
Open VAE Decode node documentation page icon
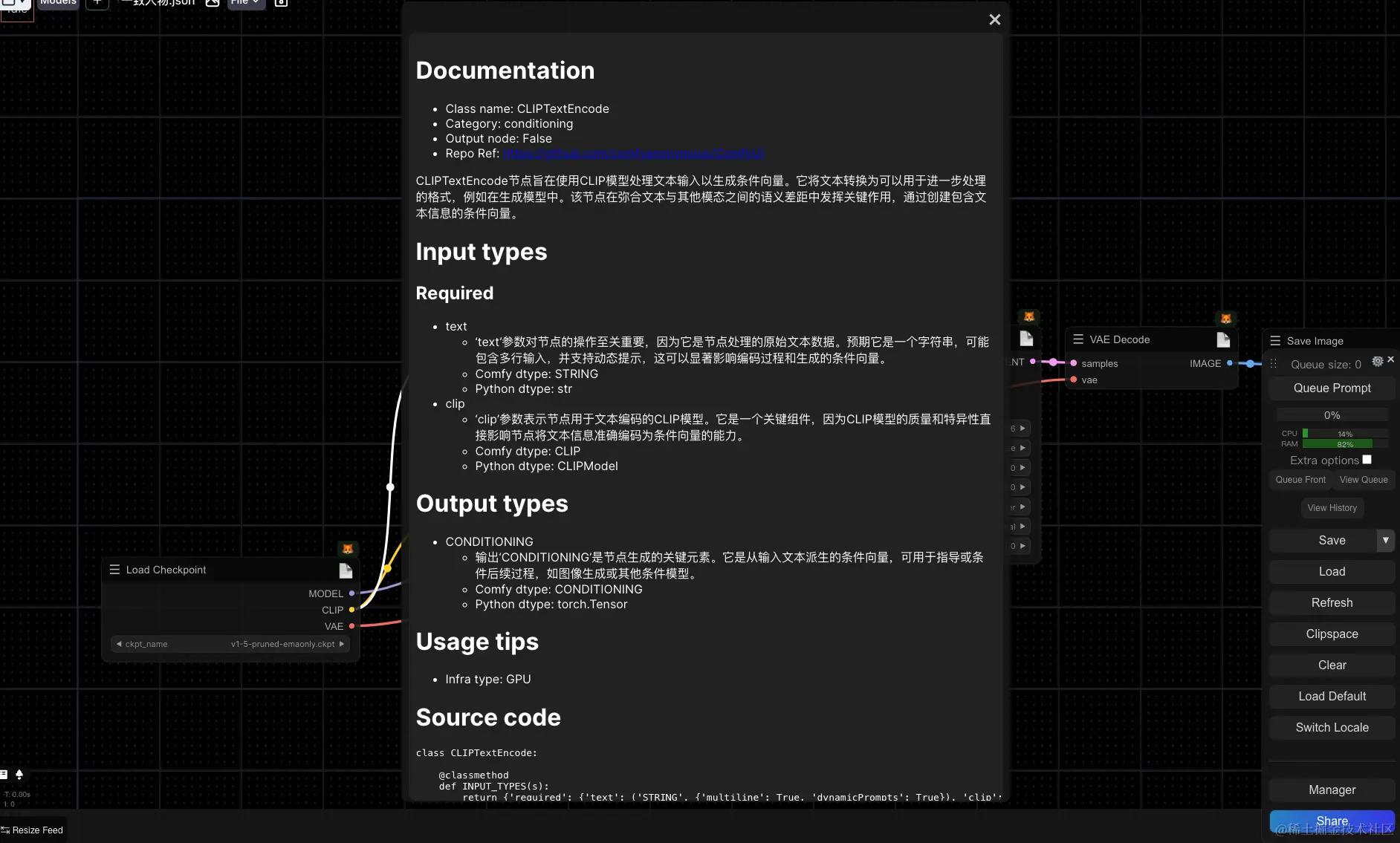1223,340
